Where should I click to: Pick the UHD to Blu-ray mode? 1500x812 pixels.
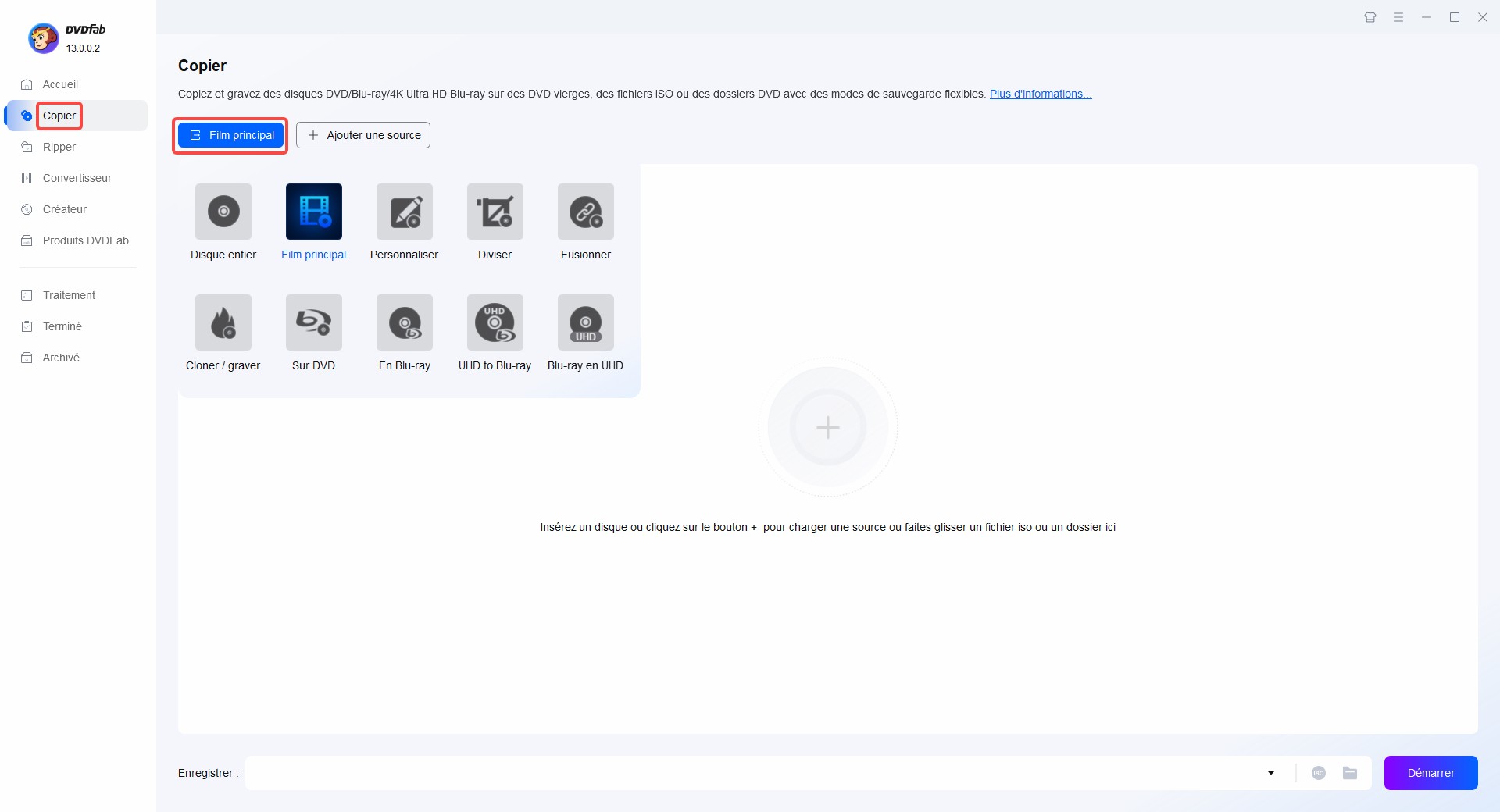tap(495, 322)
